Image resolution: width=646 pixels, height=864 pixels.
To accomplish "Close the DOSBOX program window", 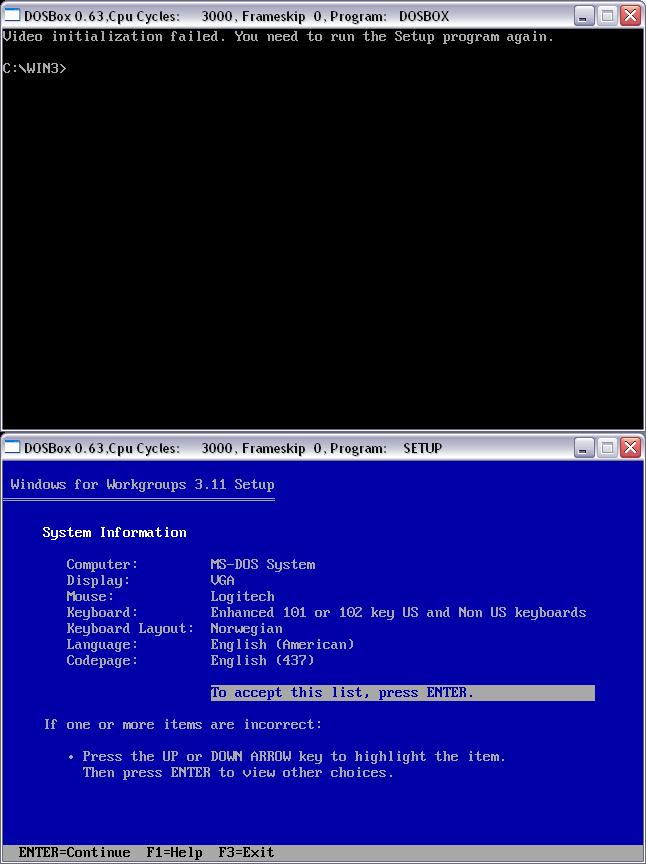I will 630,17.
